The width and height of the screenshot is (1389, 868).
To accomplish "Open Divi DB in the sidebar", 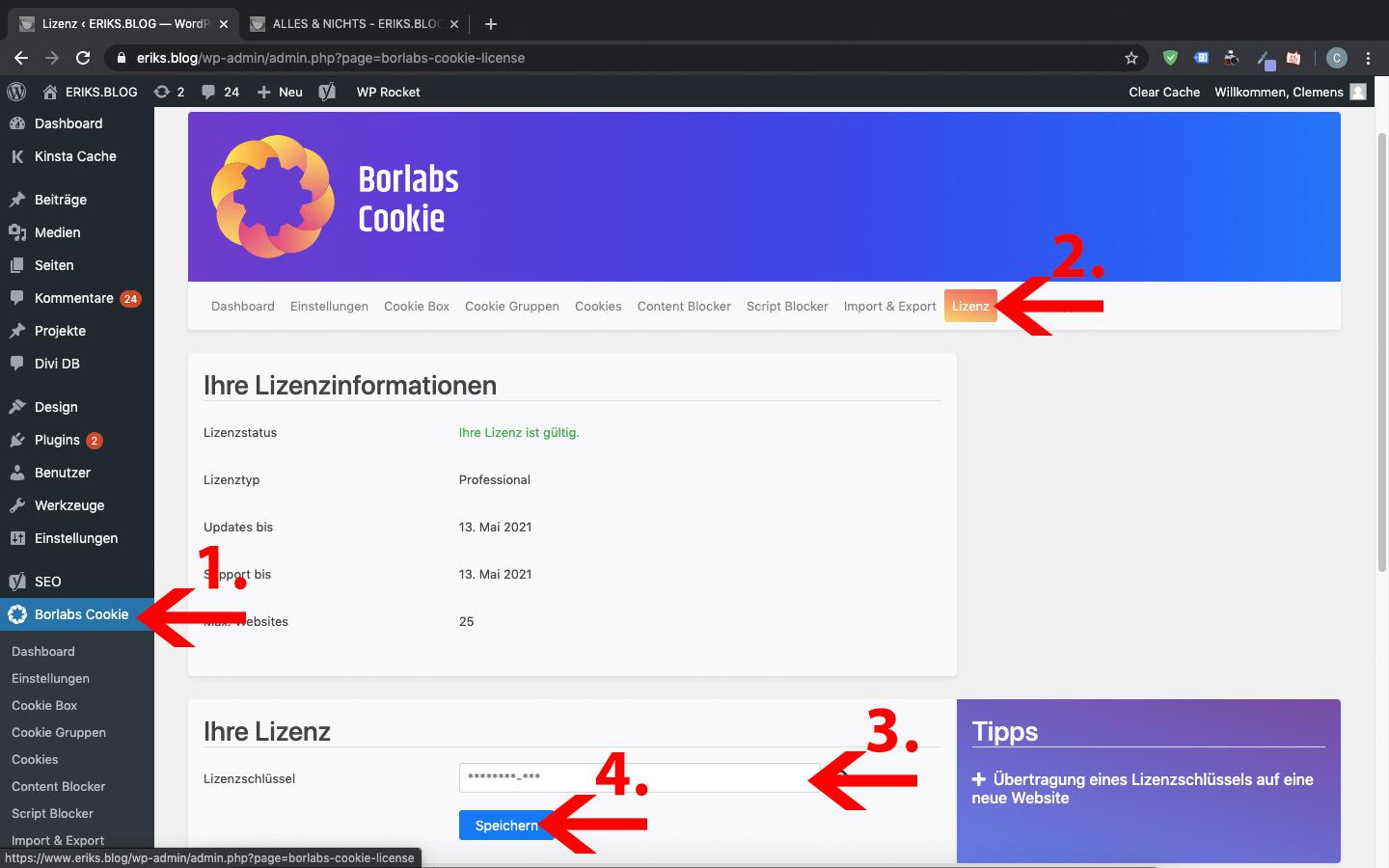I will (x=77, y=364).
